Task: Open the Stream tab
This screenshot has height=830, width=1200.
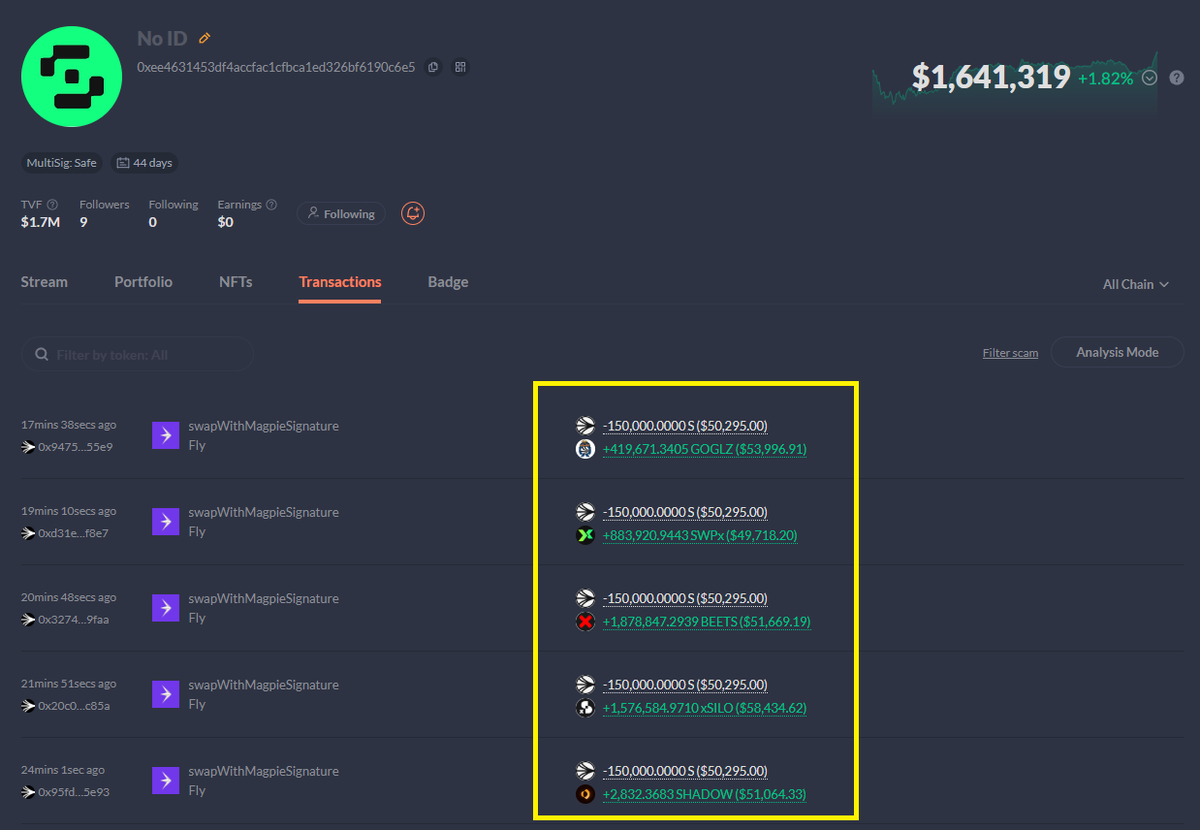Action: point(44,282)
